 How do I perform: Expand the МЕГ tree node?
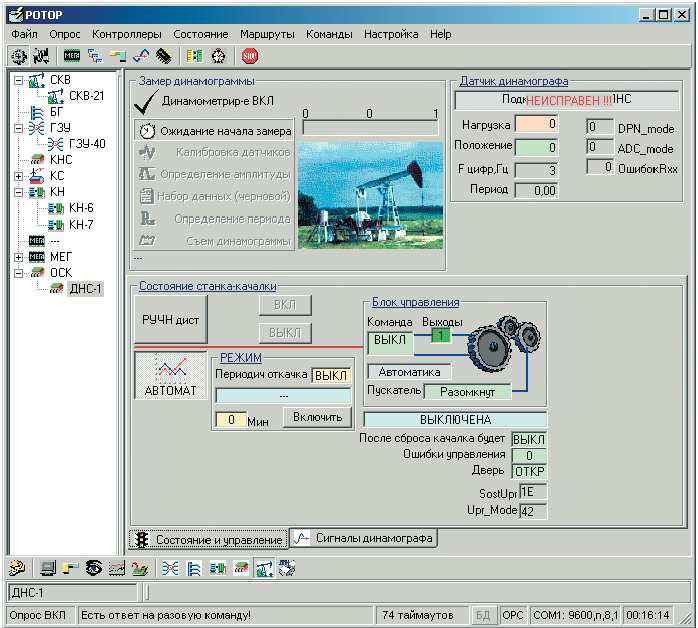pyautogui.click(x=18, y=257)
